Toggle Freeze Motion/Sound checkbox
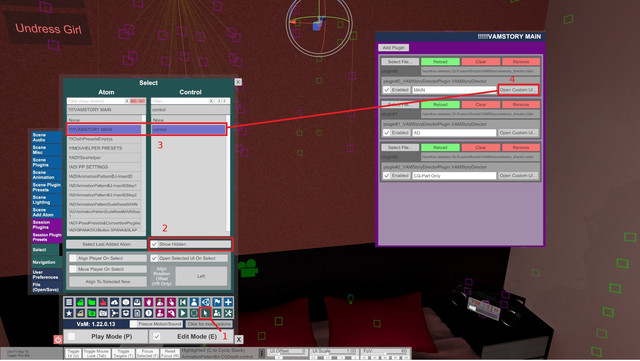Image resolution: width=640 pixels, height=361 pixels. tap(133, 324)
